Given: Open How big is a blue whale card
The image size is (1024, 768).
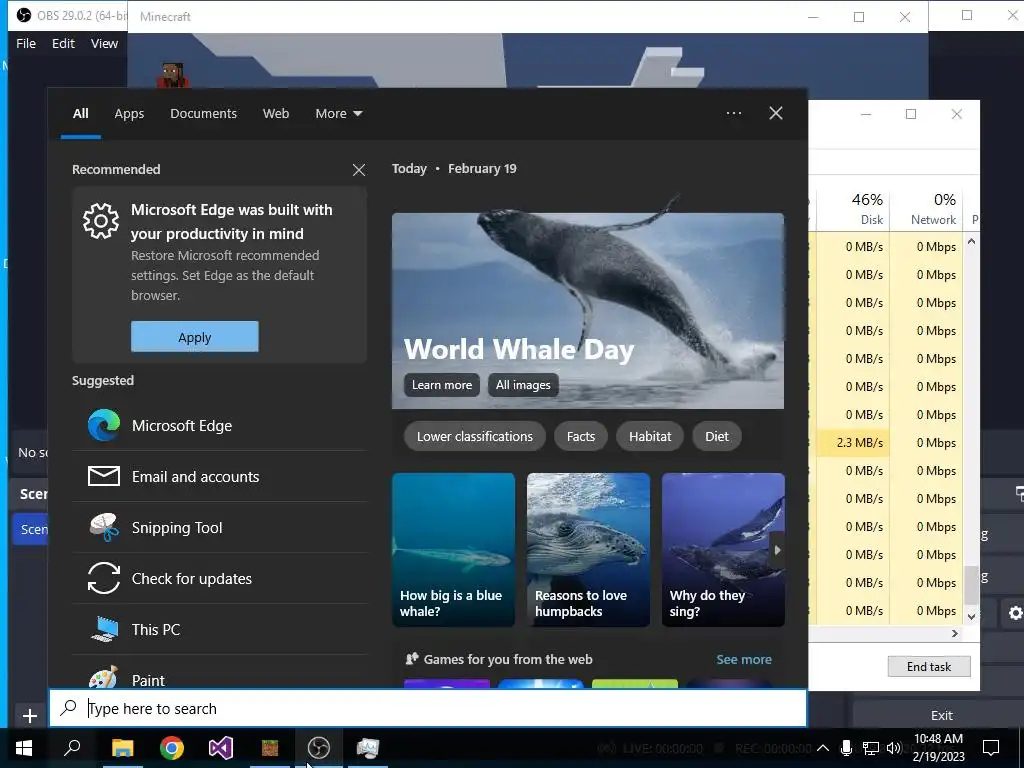Looking at the screenshot, I should pos(453,550).
